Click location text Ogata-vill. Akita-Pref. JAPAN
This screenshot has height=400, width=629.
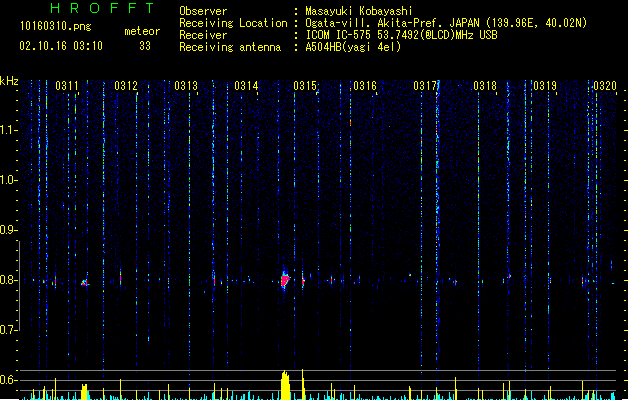[391, 23]
